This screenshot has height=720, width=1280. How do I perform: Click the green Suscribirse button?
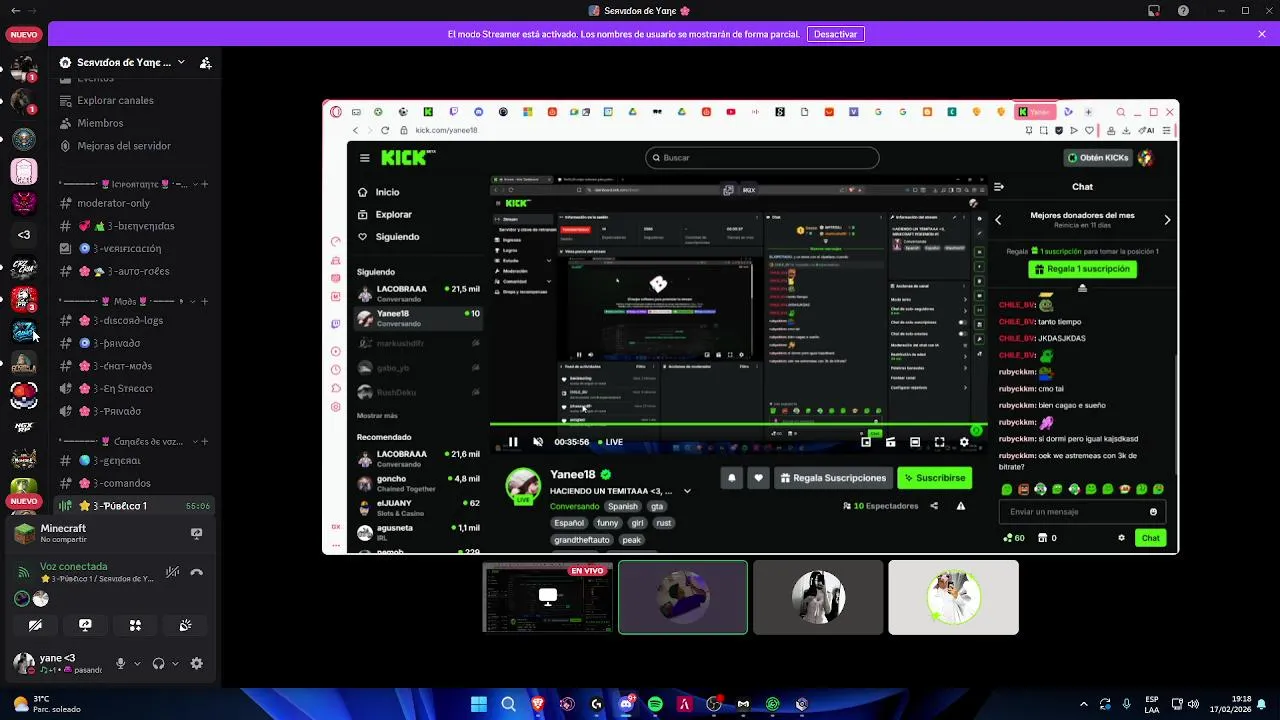(x=935, y=478)
